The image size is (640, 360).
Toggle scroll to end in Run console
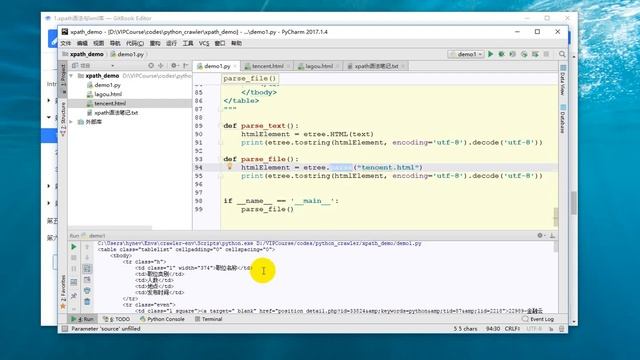coord(87,280)
